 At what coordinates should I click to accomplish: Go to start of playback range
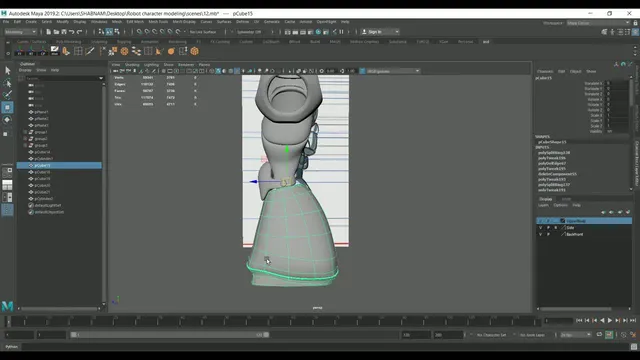tap(579, 321)
